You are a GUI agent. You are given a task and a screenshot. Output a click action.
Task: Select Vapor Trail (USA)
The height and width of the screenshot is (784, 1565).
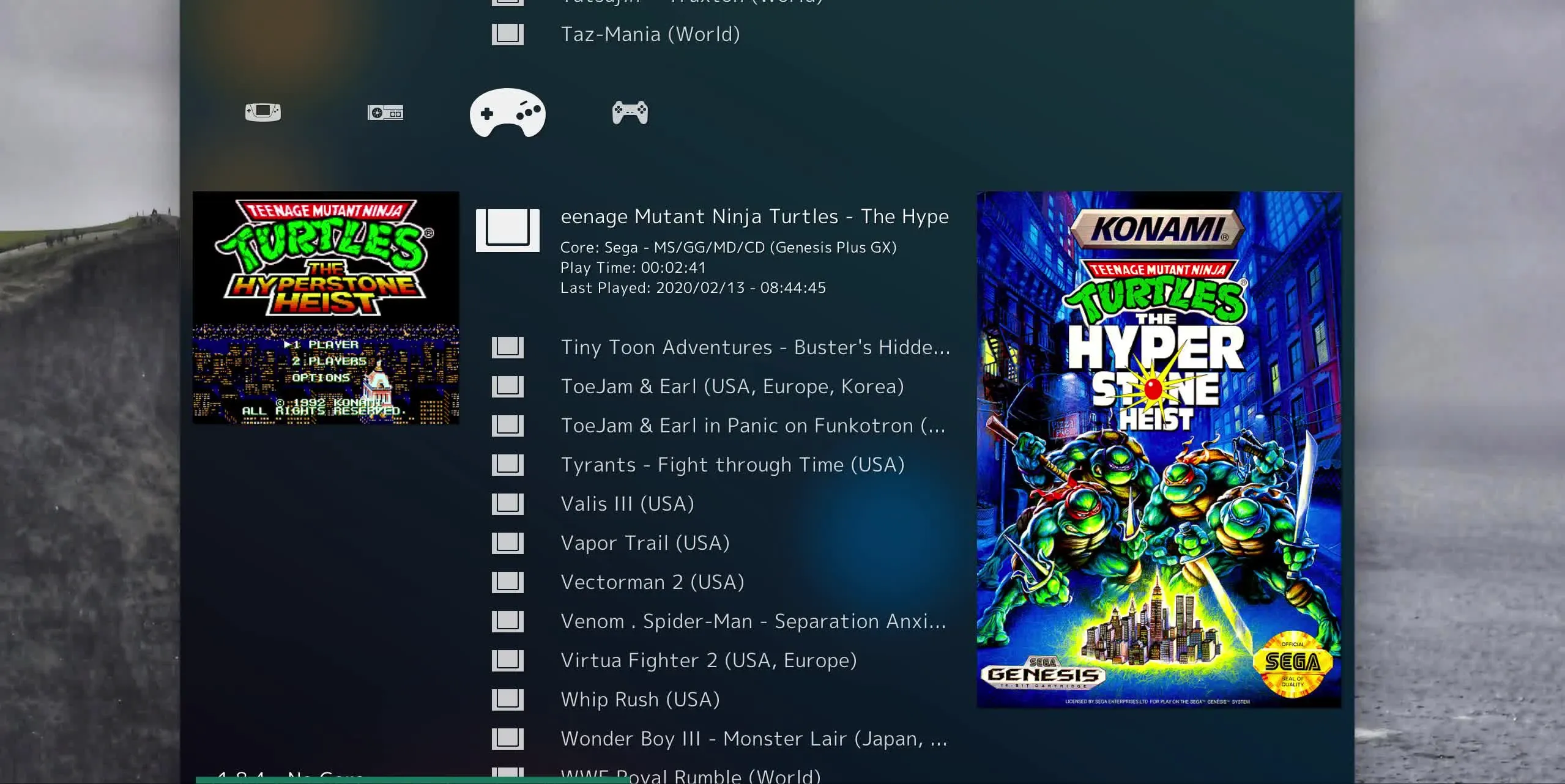coord(645,543)
